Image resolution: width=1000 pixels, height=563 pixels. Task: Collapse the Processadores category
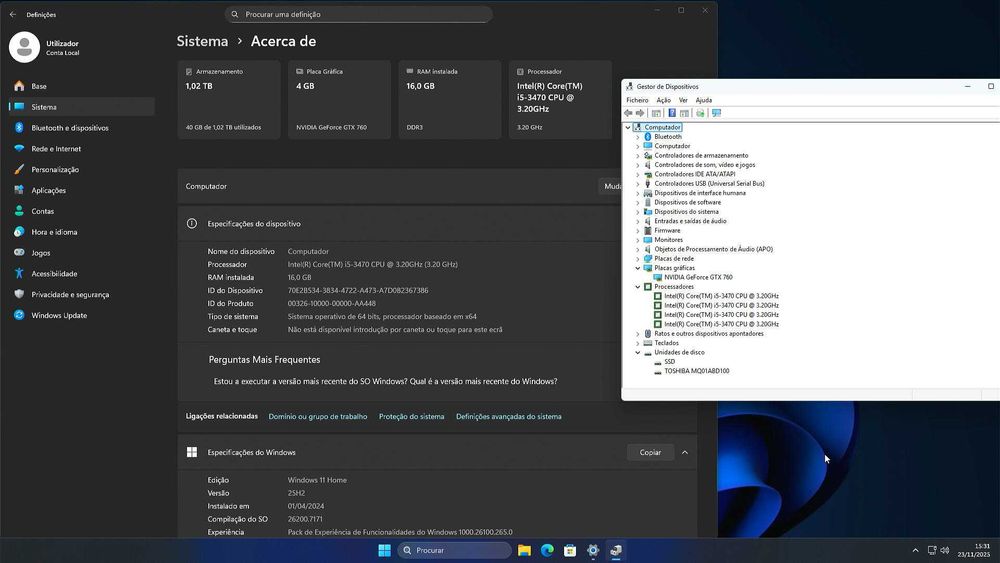[637, 287]
